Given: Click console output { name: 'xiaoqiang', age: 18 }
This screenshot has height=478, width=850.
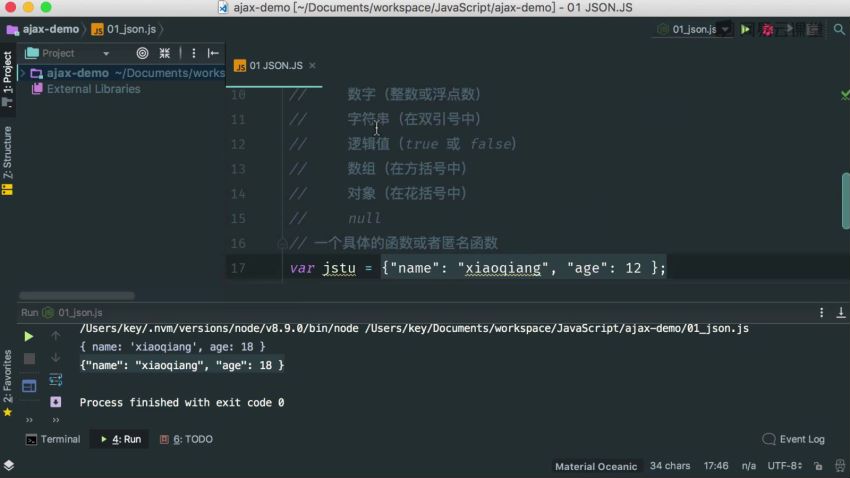Looking at the screenshot, I should click(172, 347).
